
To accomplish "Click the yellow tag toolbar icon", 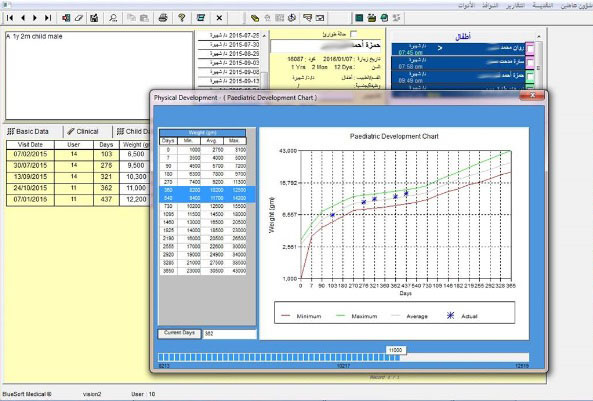I will pos(255,18).
